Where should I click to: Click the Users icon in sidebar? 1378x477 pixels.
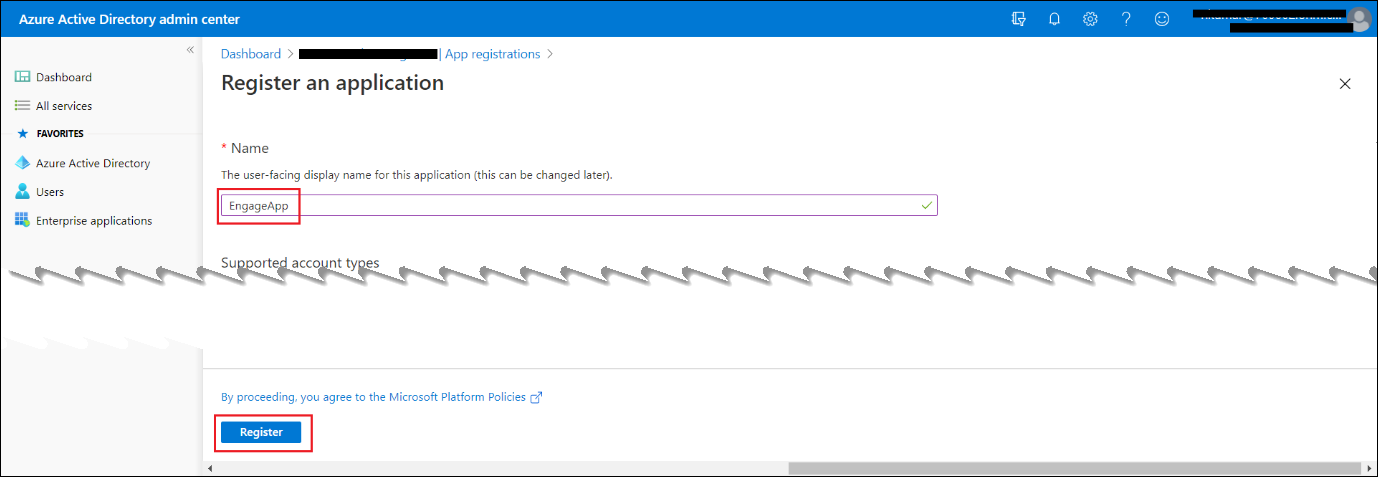[23, 192]
